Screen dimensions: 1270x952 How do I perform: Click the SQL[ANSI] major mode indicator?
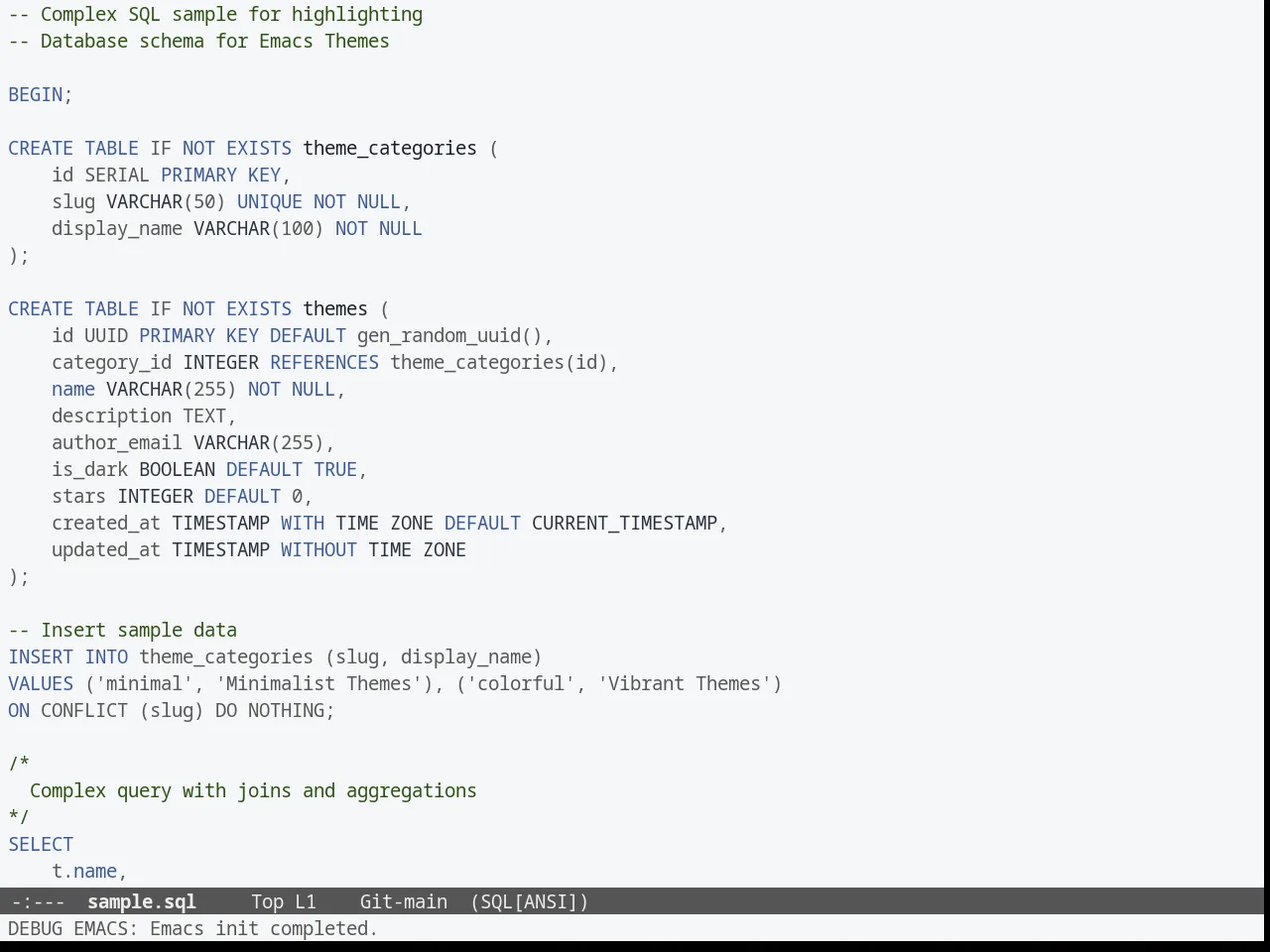point(529,901)
